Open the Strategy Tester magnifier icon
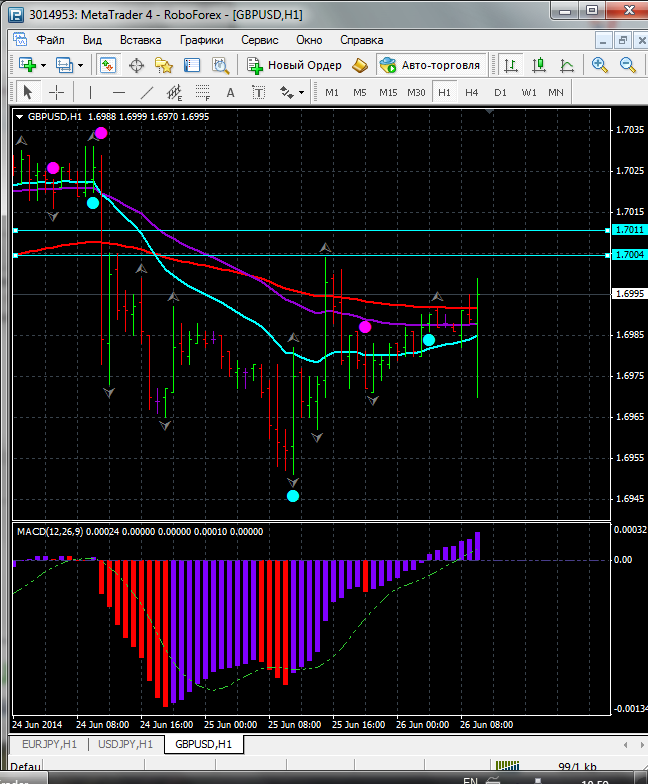This screenshot has height=784, width=660. pos(220,65)
